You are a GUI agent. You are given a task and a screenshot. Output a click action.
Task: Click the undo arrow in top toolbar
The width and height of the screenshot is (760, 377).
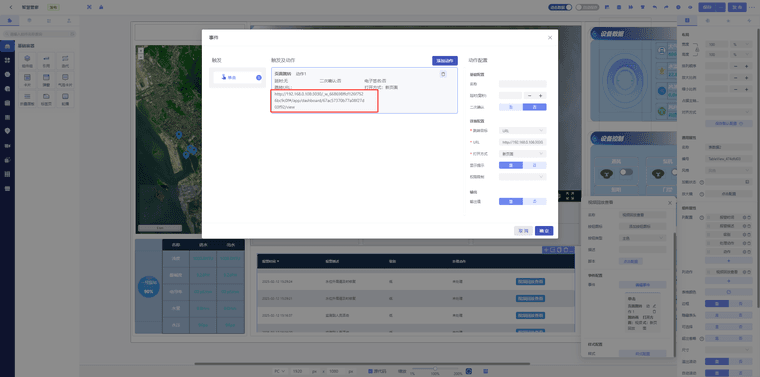pyautogui.click(x=654, y=7)
